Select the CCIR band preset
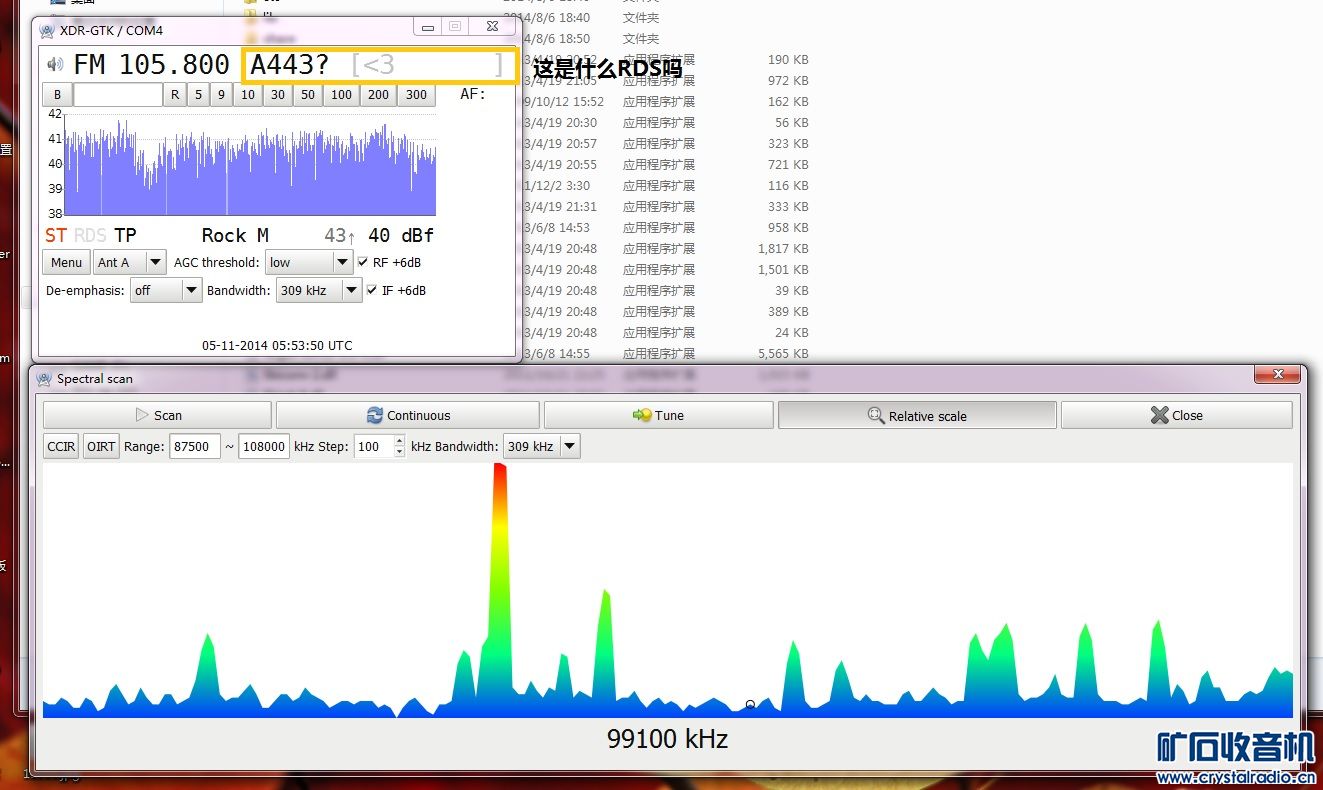This screenshot has height=790, width=1323. (x=61, y=446)
